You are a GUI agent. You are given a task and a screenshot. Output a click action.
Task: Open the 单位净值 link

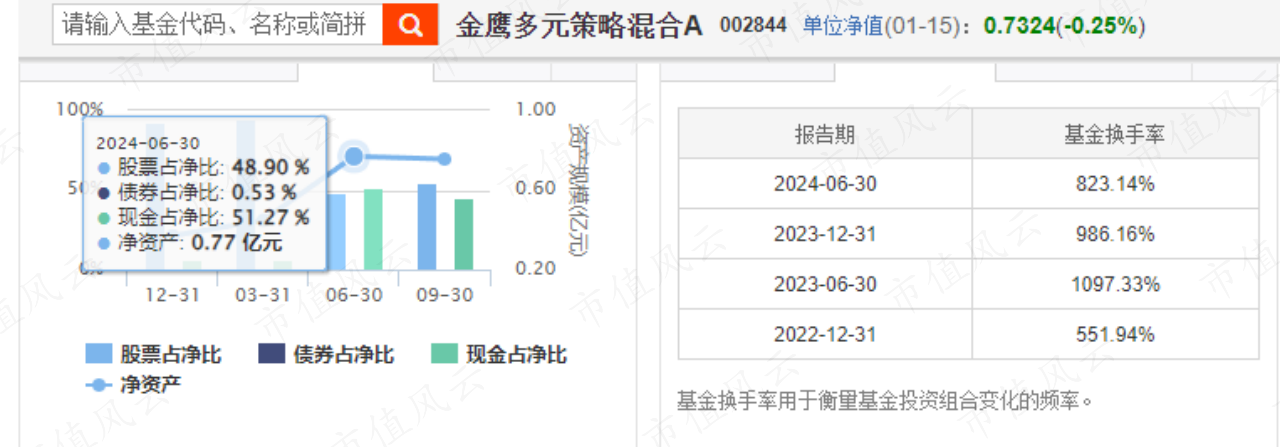(x=843, y=26)
